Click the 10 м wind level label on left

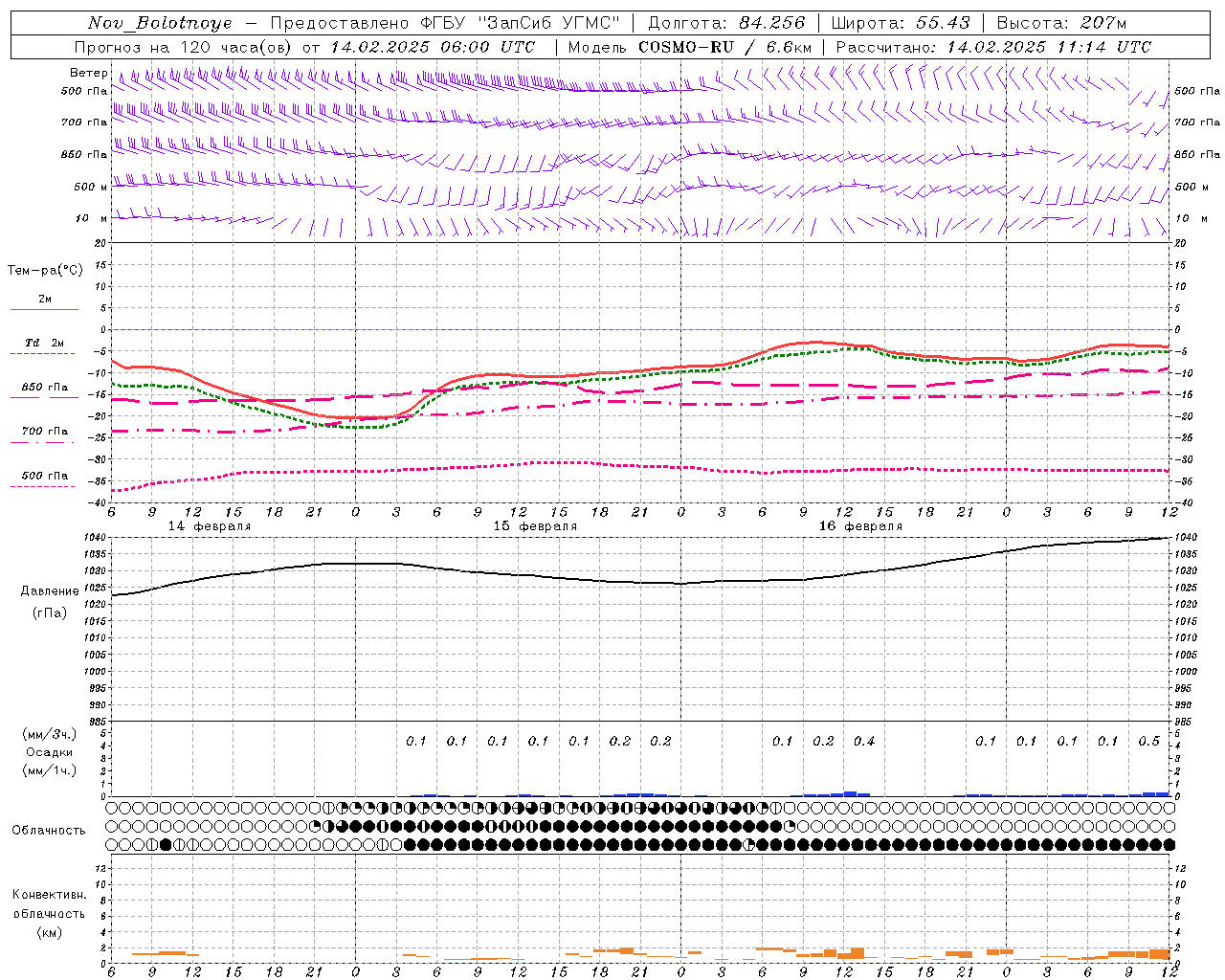(92, 218)
